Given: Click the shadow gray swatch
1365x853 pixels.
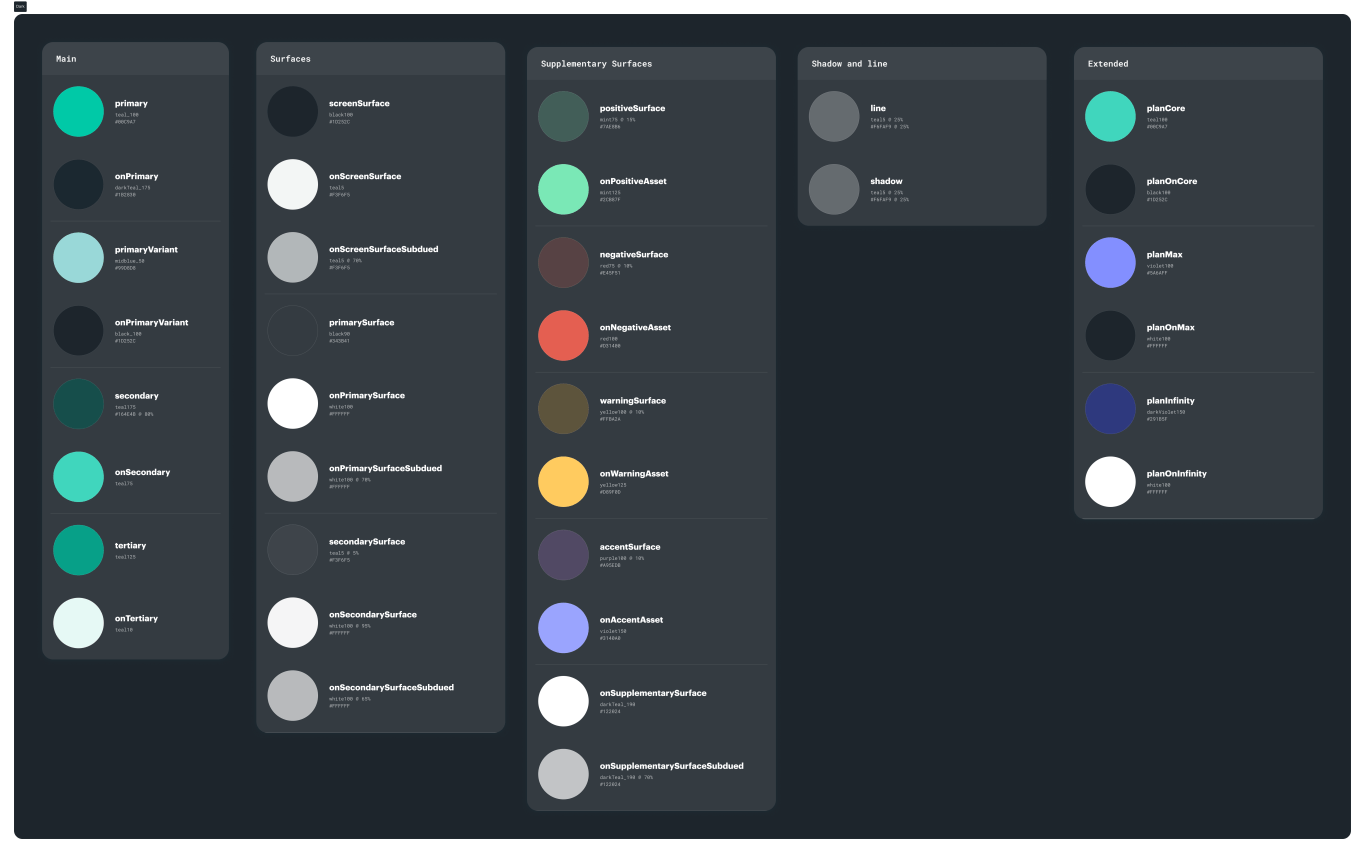Looking at the screenshot, I should tap(834, 189).
